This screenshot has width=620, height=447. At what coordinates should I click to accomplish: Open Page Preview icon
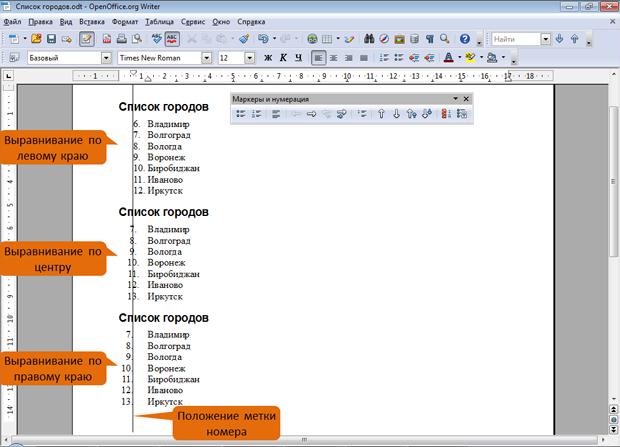pos(137,39)
